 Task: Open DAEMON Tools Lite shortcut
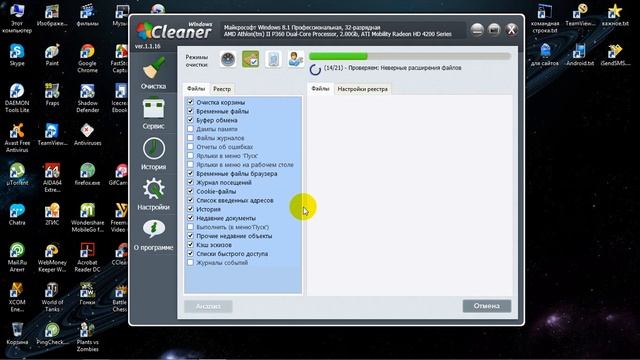point(17,98)
